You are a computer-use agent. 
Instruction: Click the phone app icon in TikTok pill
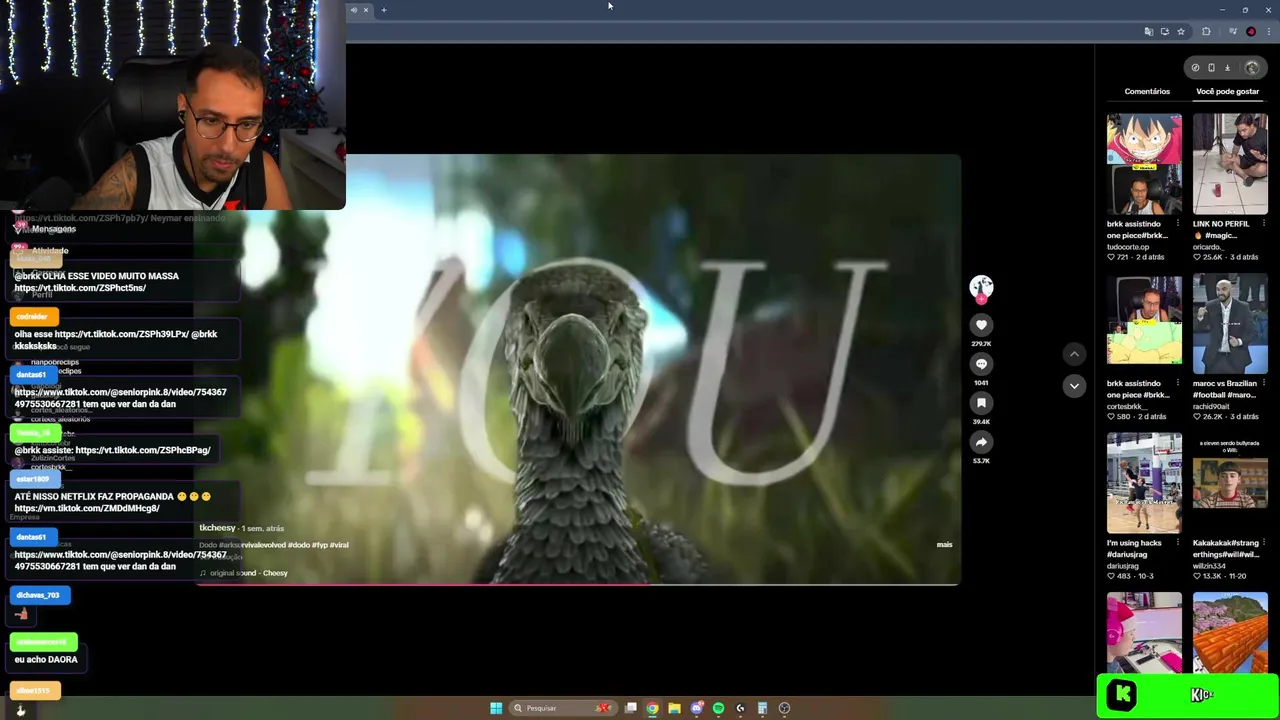(1211, 68)
